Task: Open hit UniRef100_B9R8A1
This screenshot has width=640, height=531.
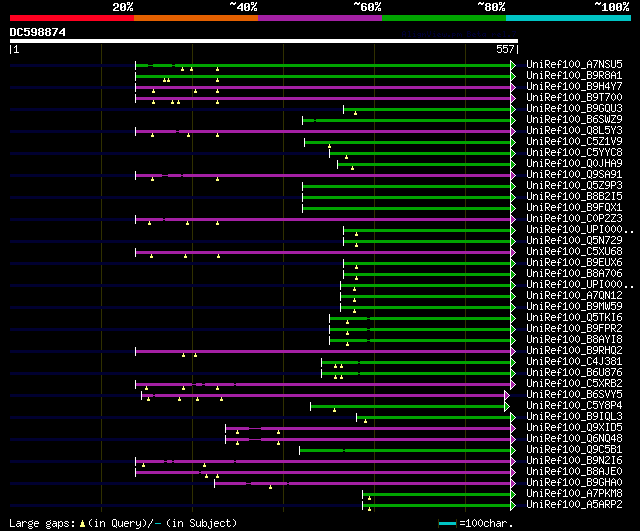Action: pos(574,76)
